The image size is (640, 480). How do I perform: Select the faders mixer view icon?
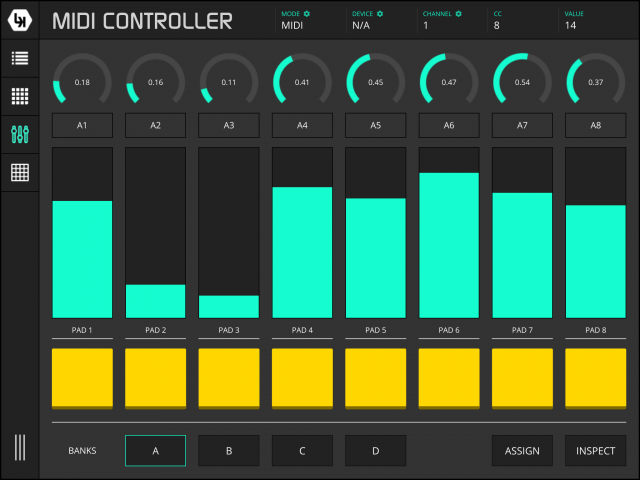pos(20,134)
